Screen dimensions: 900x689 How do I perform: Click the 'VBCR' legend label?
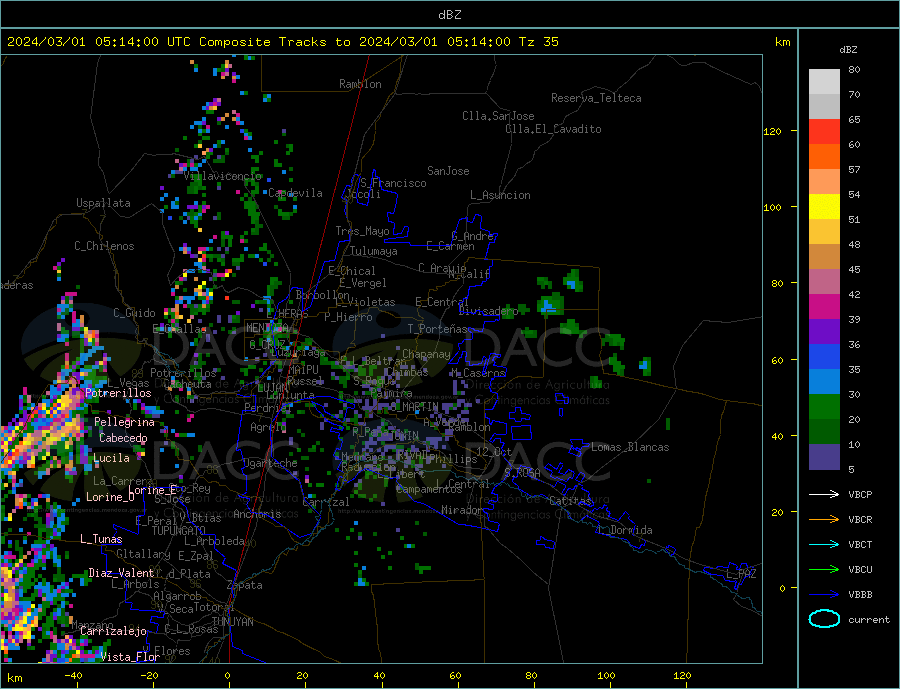(860, 520)
